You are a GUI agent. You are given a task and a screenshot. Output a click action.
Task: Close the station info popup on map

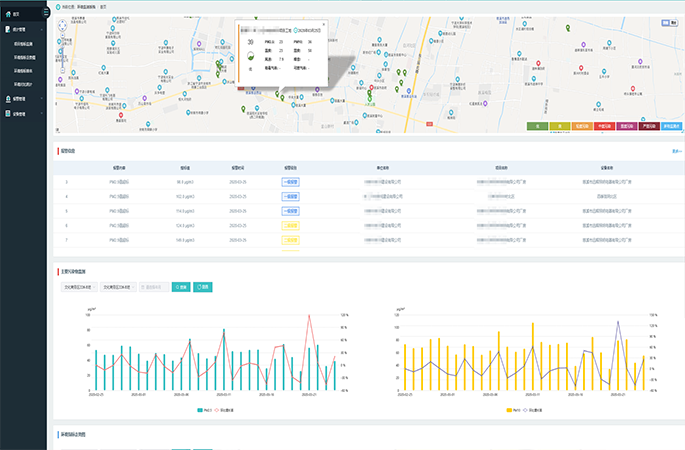322,24
